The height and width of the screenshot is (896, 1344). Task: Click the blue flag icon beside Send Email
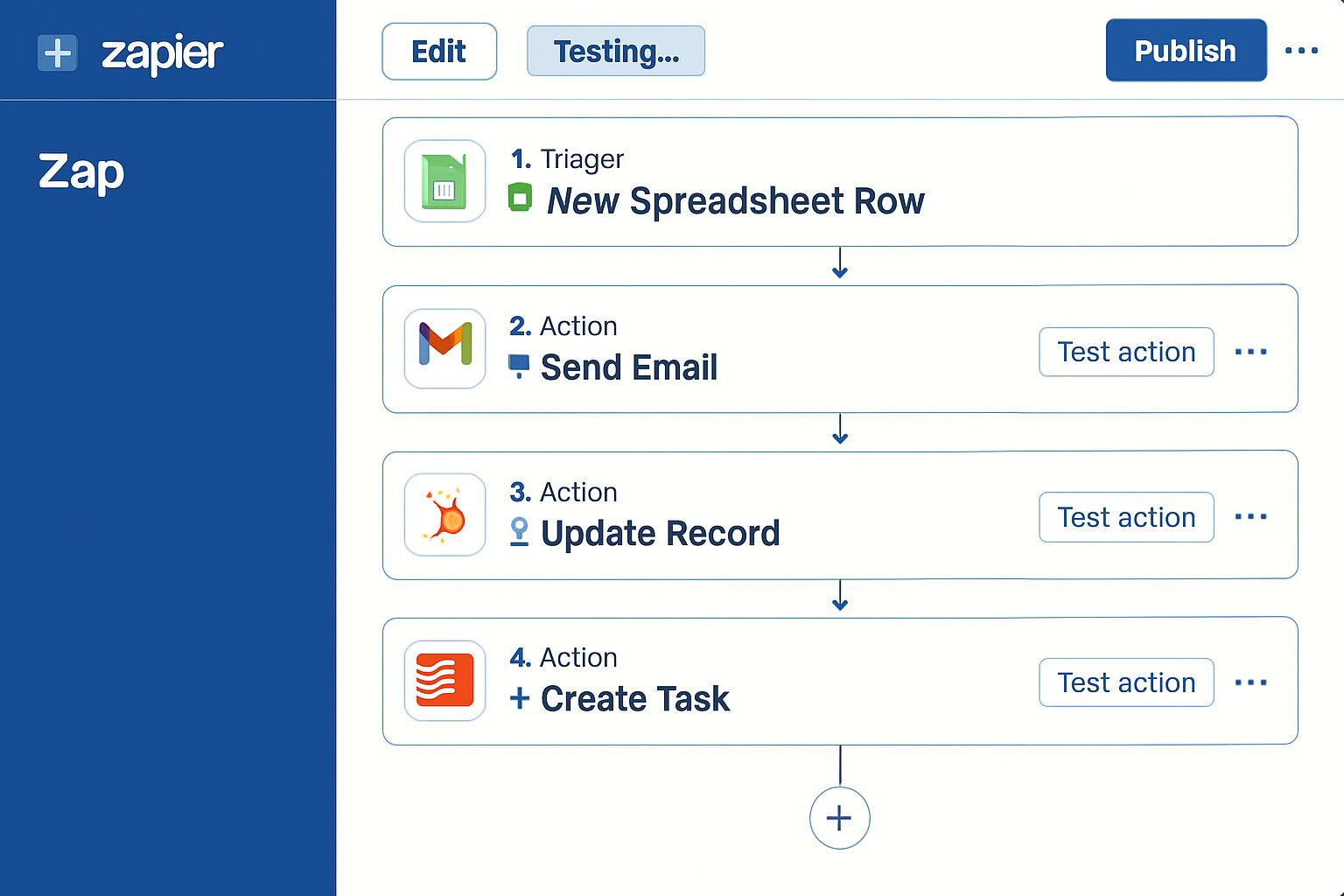tap(519, 366)
